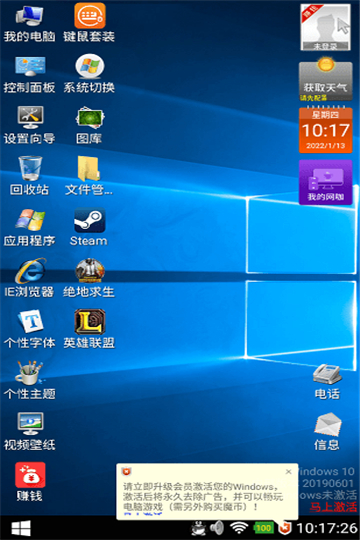Open the 控制面板 icon
The height and width of the screenshot is (540, 360).
coord(30,74)
